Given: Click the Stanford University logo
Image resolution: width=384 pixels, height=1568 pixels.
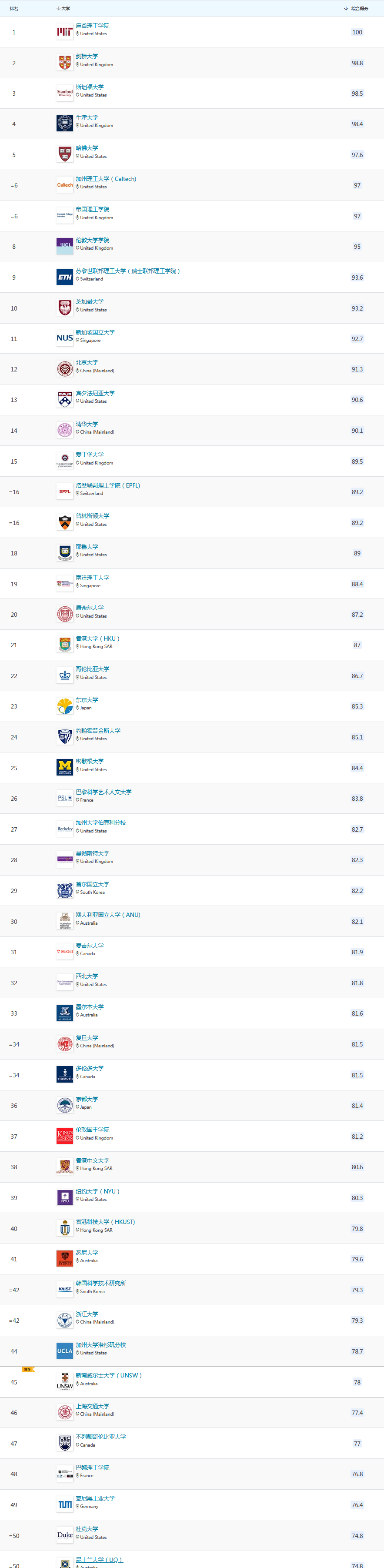Looking at the screenshot, I should coord(64,93).
